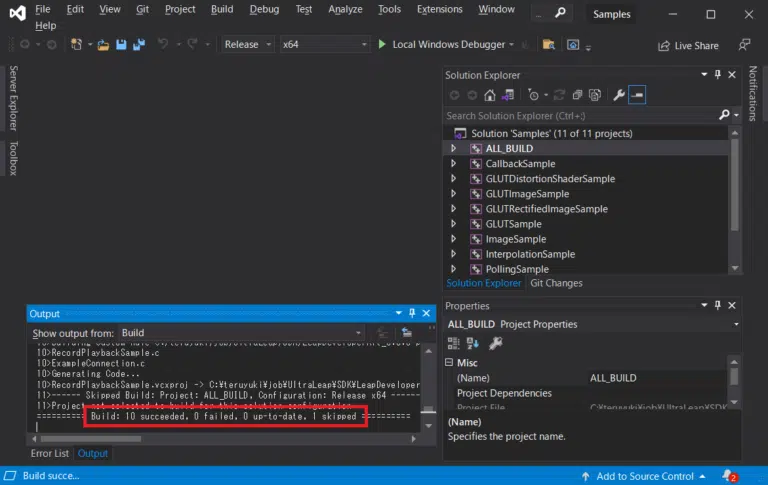Start Local Windows Debugger
The width and height of the screenshot is (768, 485).
(441, 44)
